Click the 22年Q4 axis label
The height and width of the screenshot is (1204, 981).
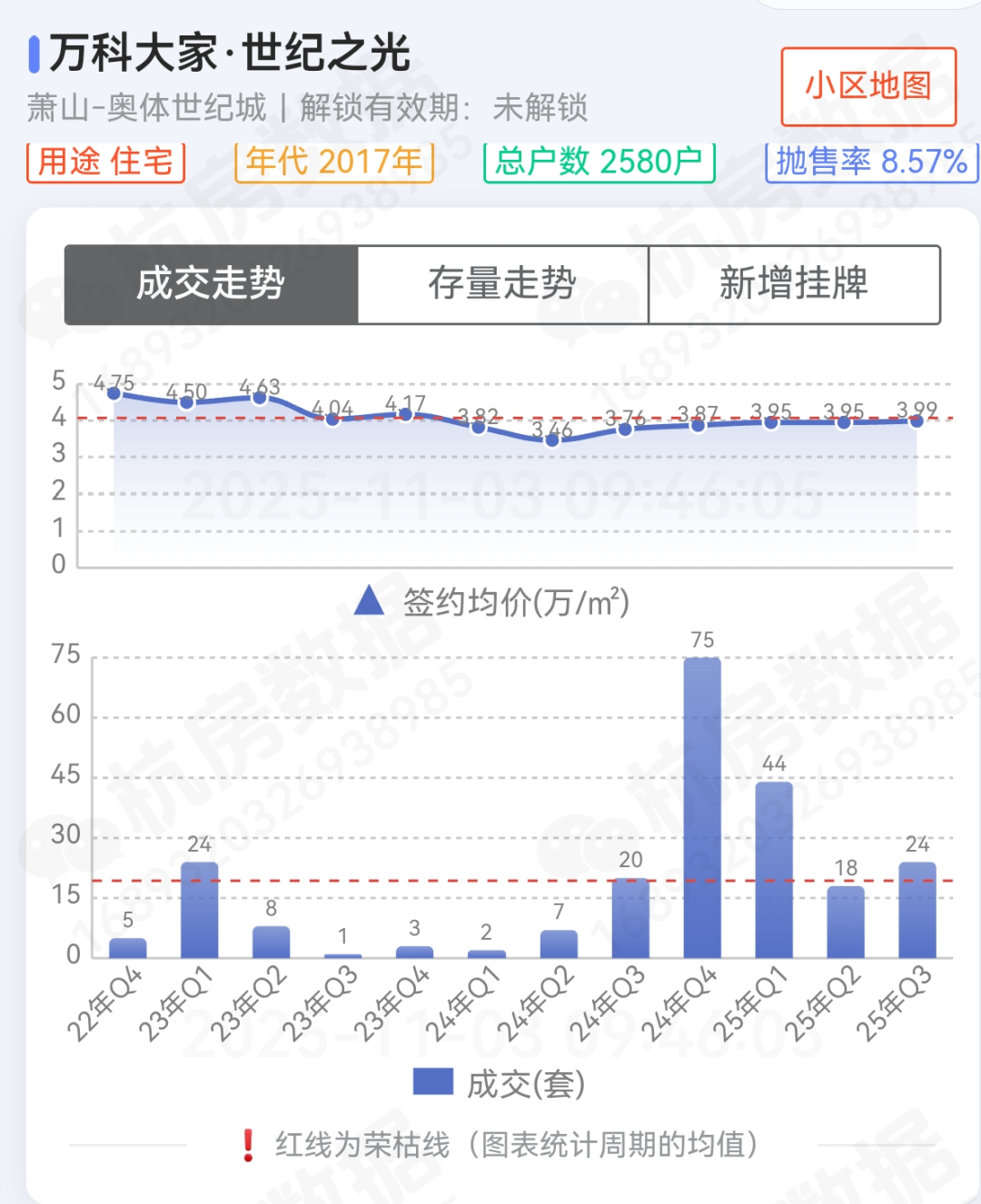pos(104,1003)
